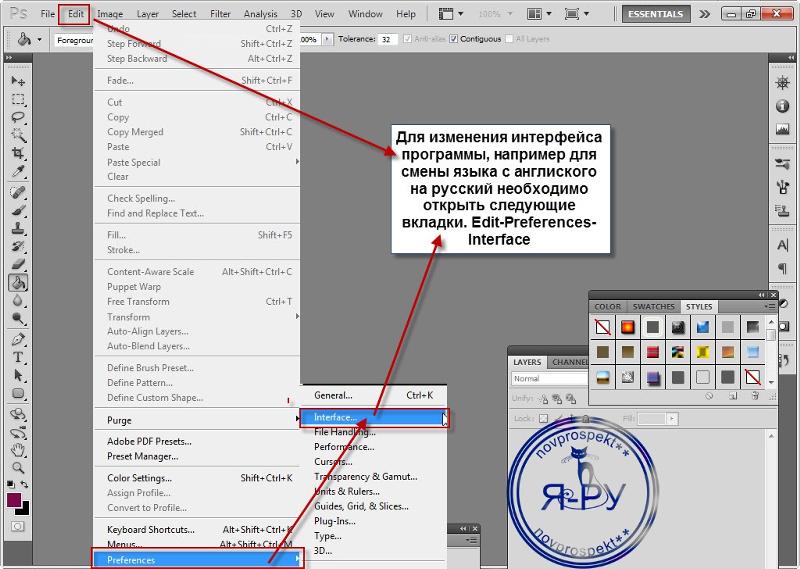Select the Blur tool
Image resolution: width=800 pixels, height=569 pixels.
coord(18,301)
